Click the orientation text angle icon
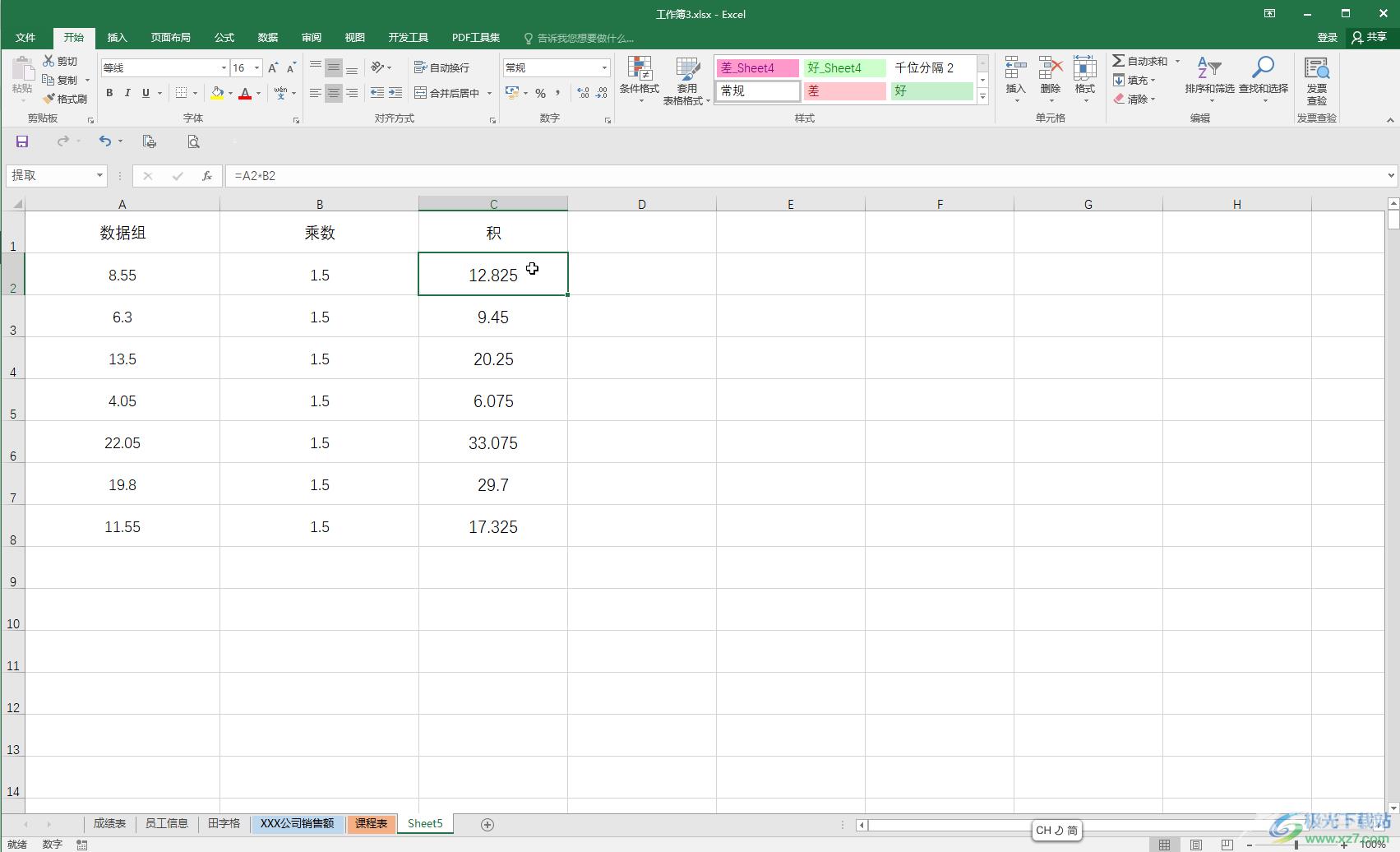Screen dimensions: 1400x852 [377, 67]
